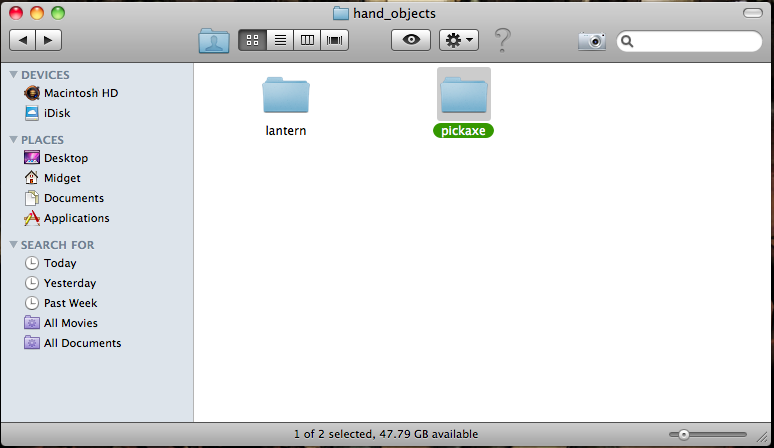774x448 pixels.
Task: Collapse the DEVICES sidebar section
Action: 13,75
